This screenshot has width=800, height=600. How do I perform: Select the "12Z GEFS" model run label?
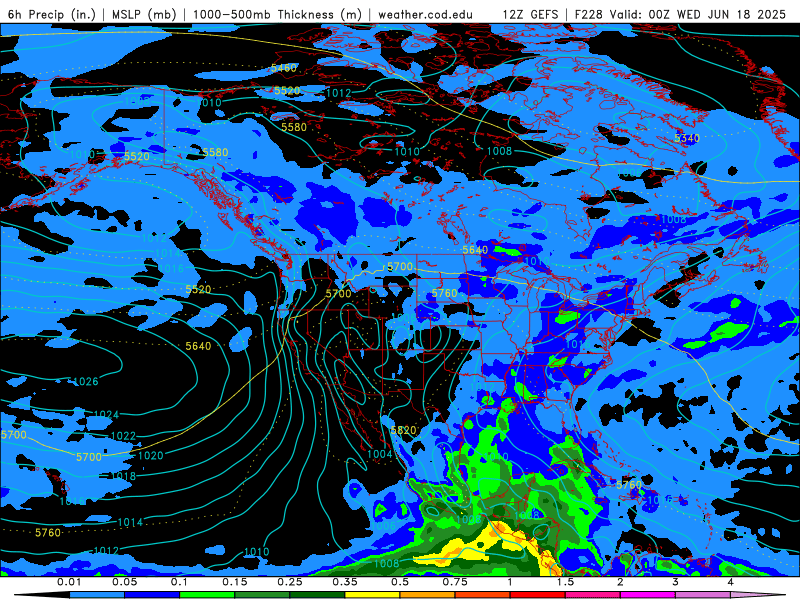pyautogui.click(x=531, y=14)
